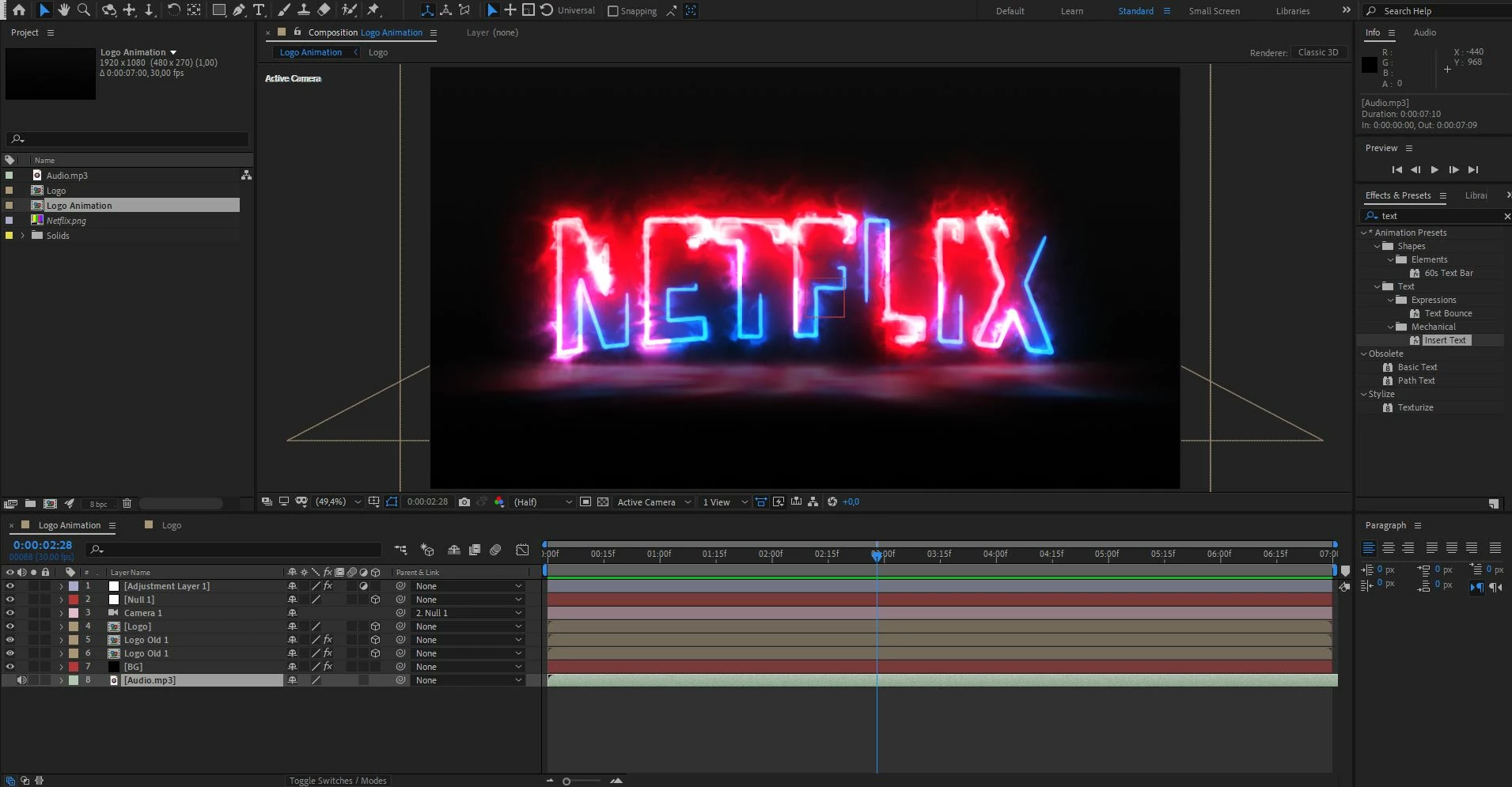Hide the Adjustment Layer 1 layer
This screenshot has width=1512, height=787.
point(10,586)
